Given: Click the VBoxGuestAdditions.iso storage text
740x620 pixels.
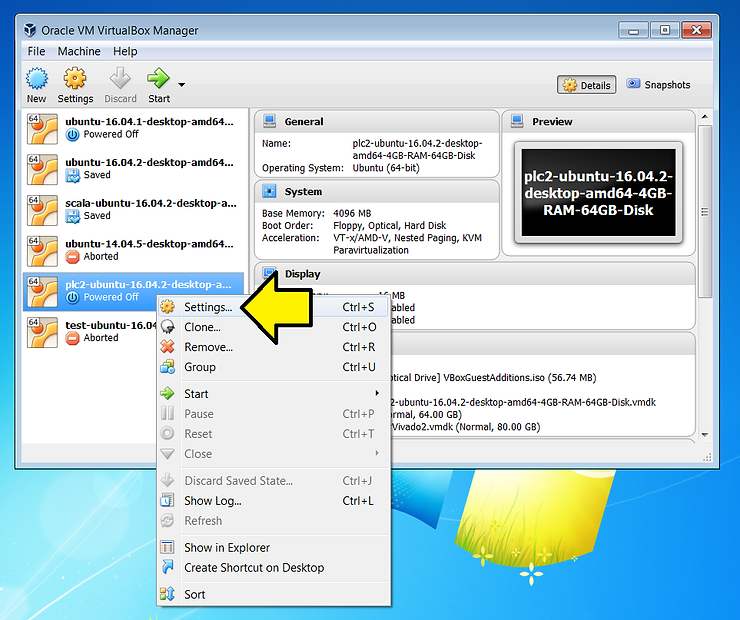Looking at the screenshot, I should [520, 377].
